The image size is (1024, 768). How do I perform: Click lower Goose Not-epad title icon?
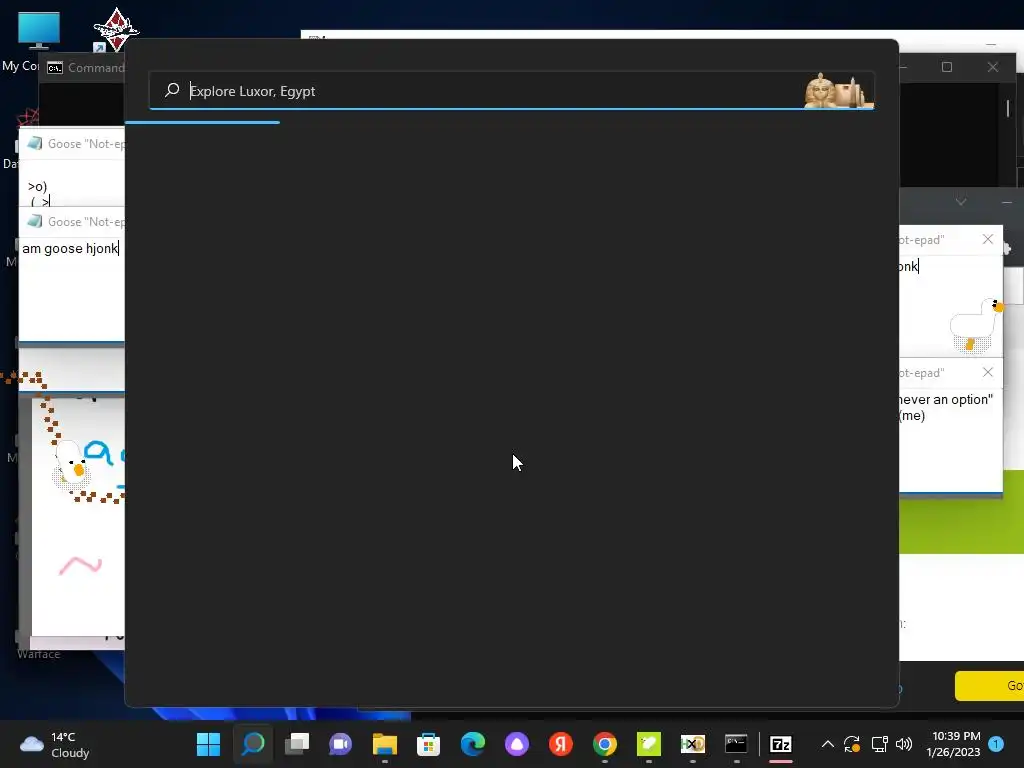tap(35, 221)
